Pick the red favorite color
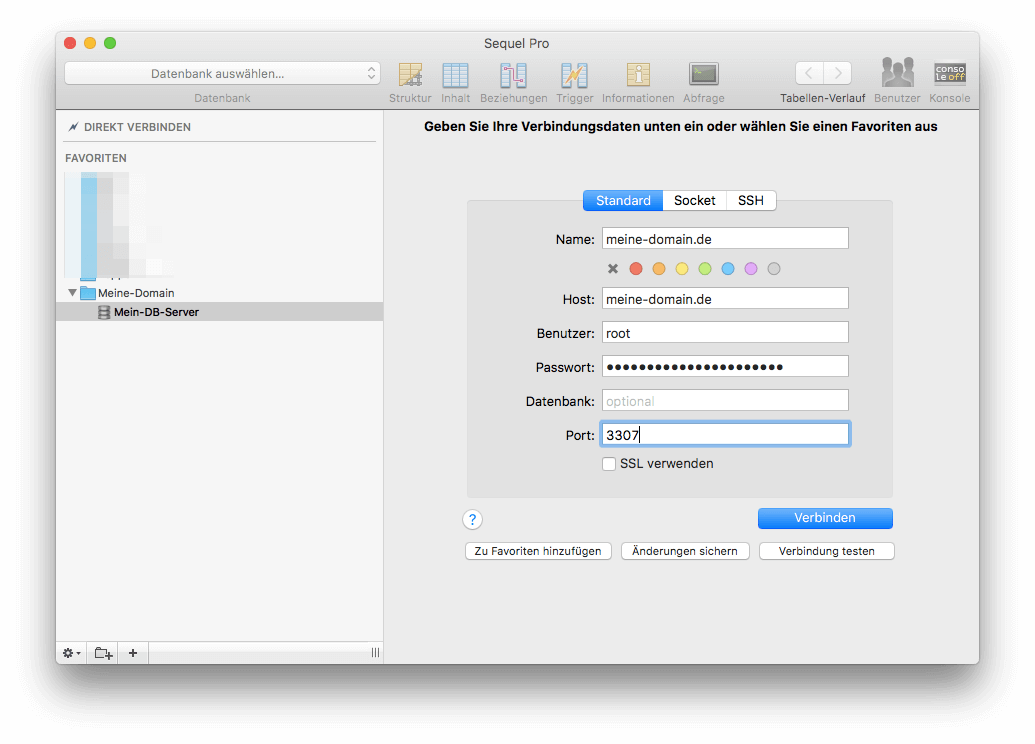Screen dimensions: 1035x744 pyautogui.click(x=636, y=269)
